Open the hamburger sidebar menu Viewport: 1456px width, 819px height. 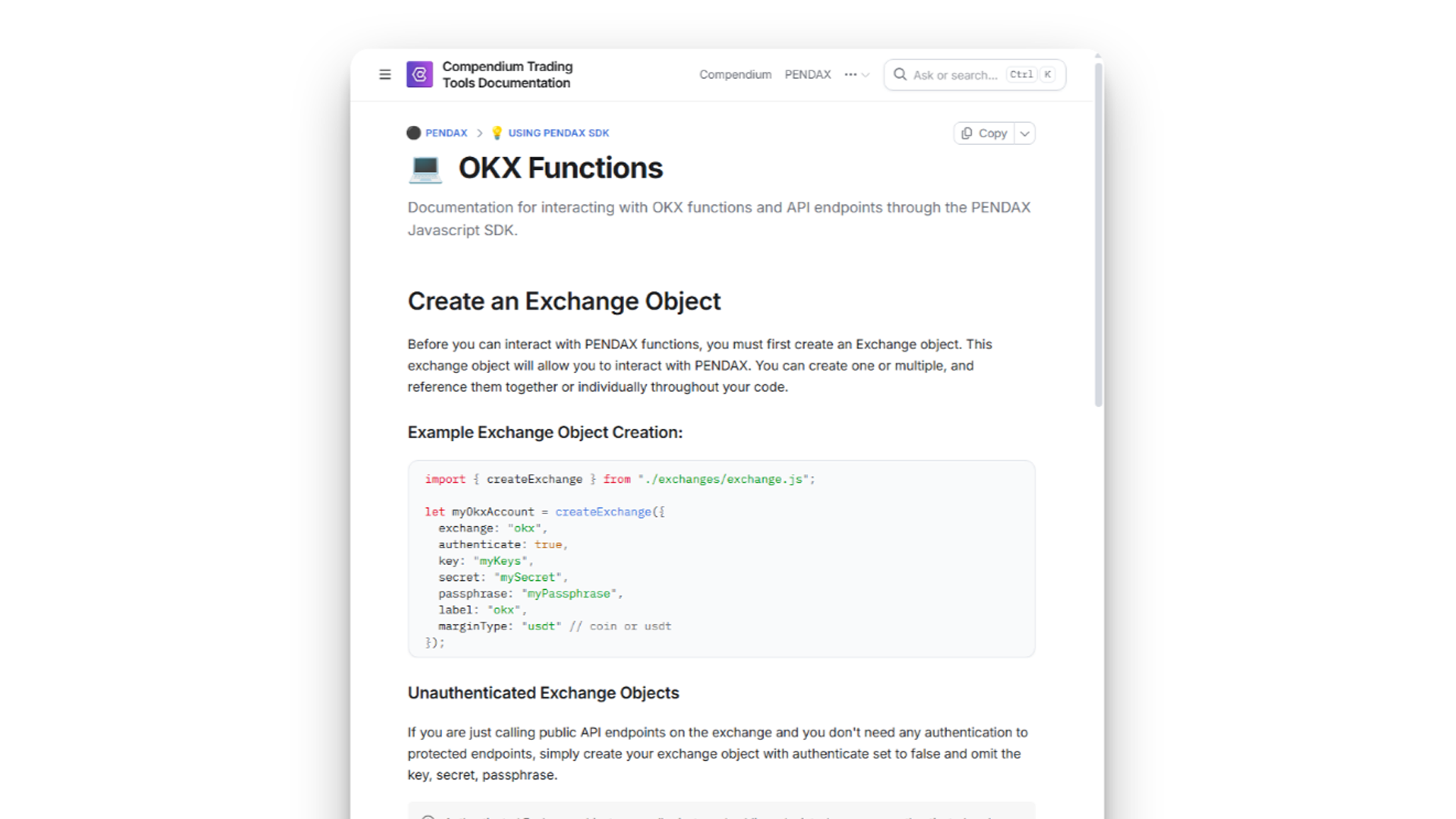click(385, 74)
